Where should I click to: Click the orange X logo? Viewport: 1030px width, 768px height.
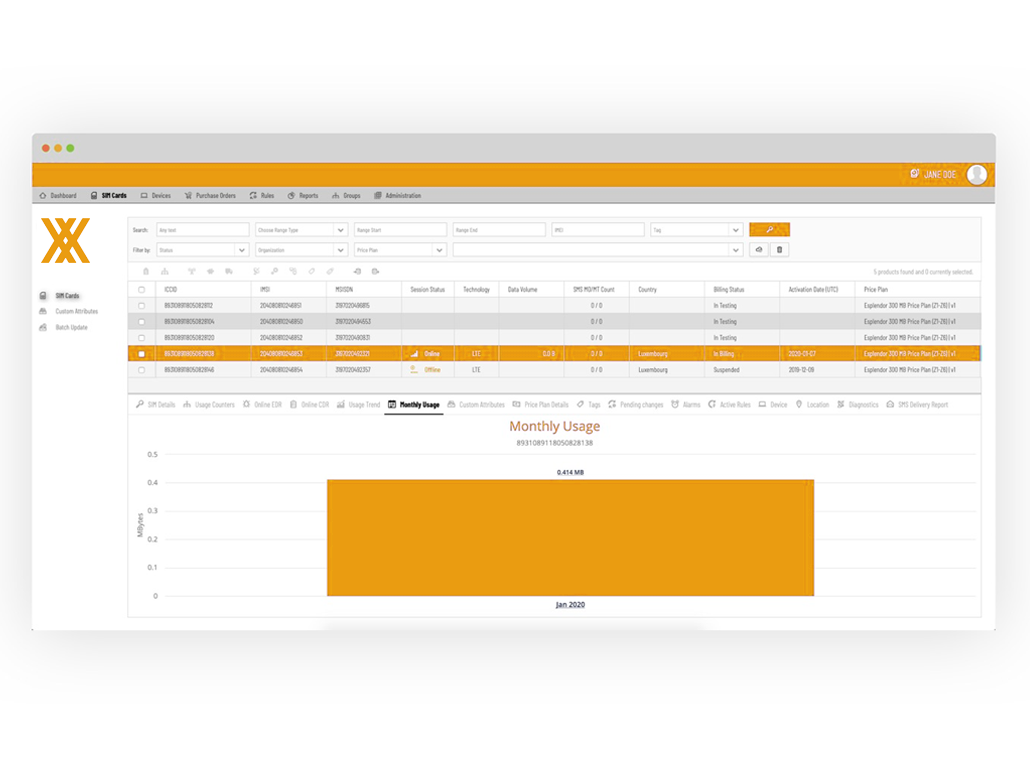[65, 240]
